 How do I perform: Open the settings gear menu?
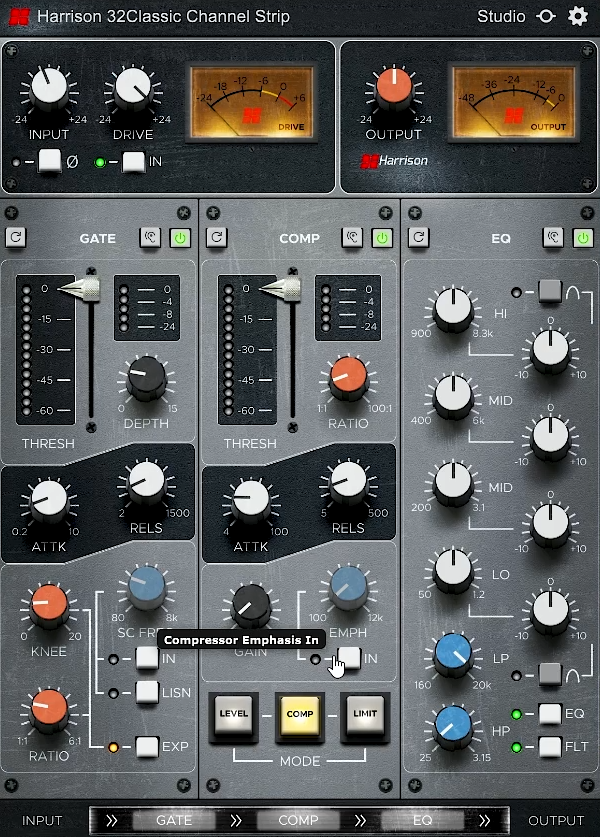coord(578,16)
